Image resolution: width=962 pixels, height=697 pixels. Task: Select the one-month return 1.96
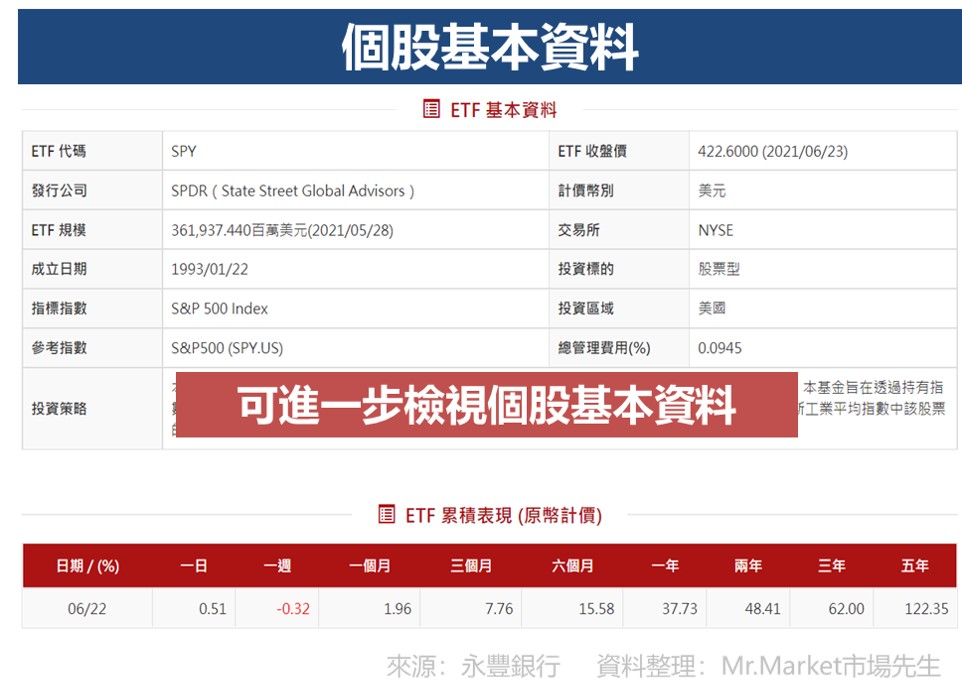398,609
